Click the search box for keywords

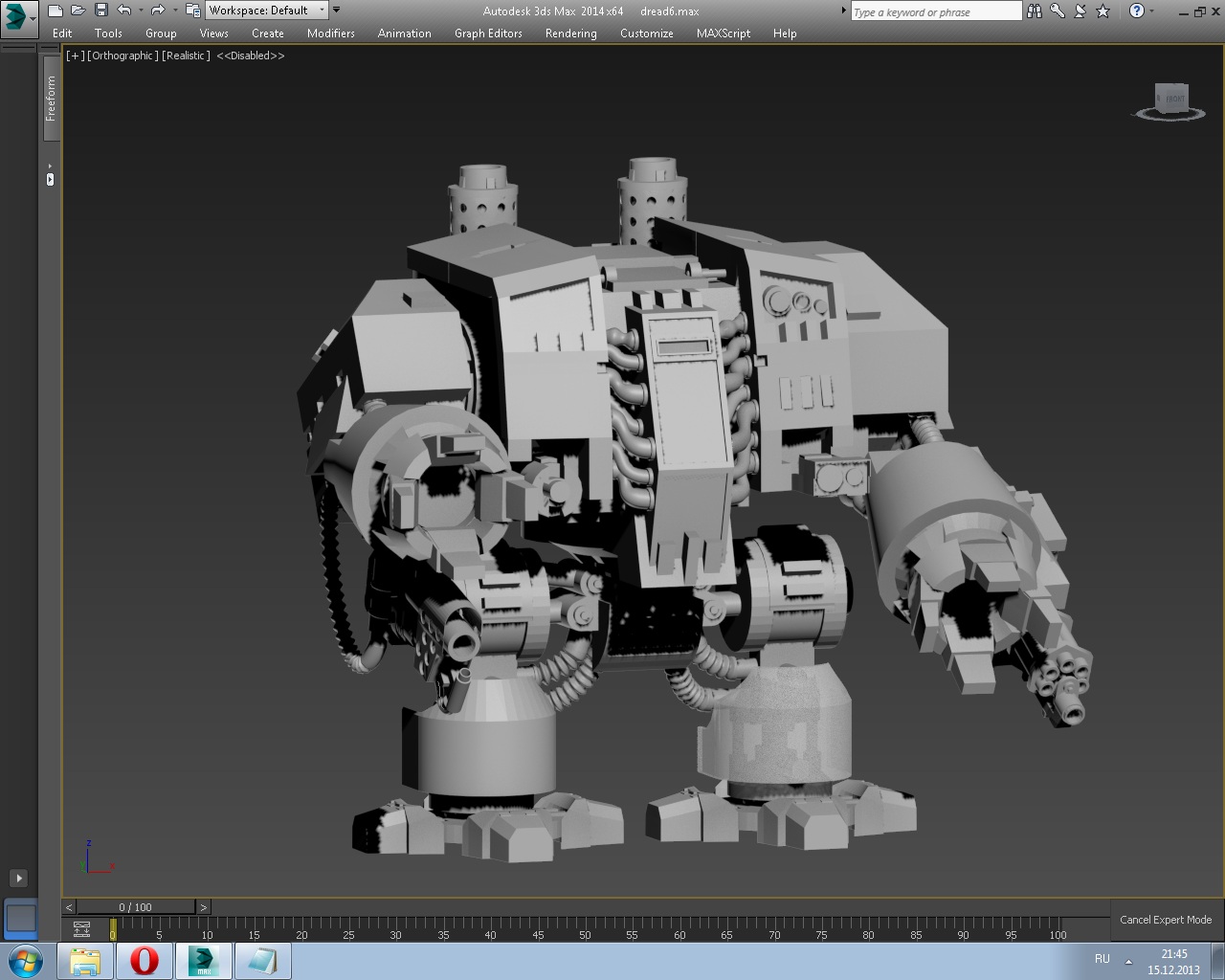click(x=936, y=11)
